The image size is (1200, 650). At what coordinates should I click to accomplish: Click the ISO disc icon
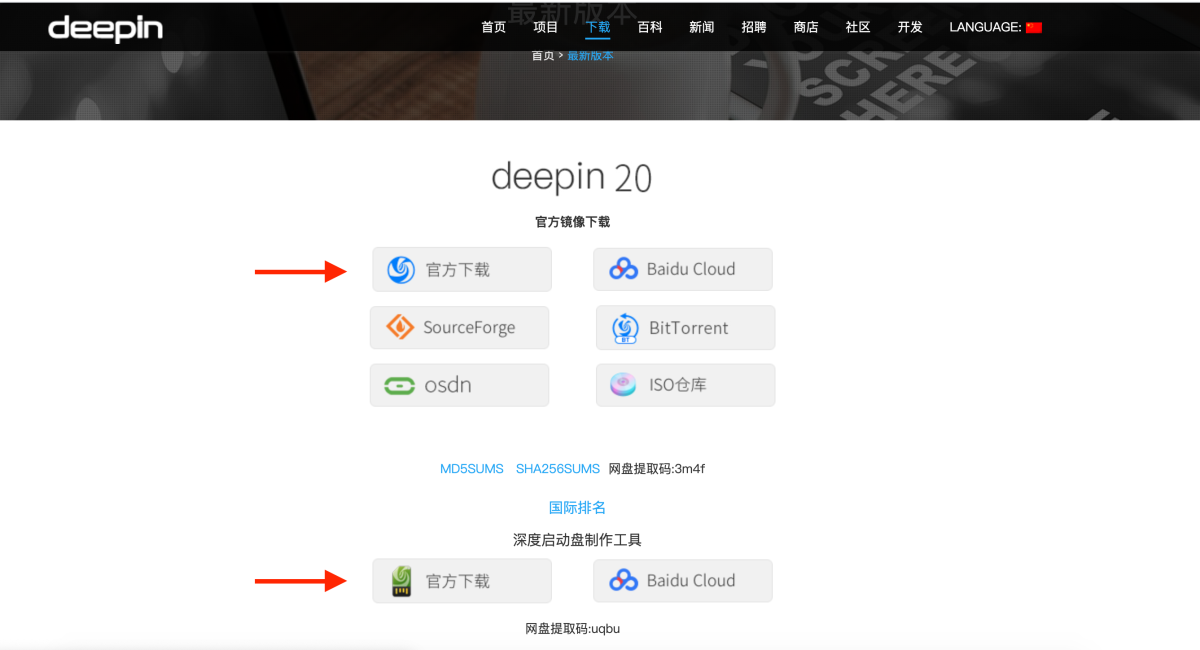624,385
